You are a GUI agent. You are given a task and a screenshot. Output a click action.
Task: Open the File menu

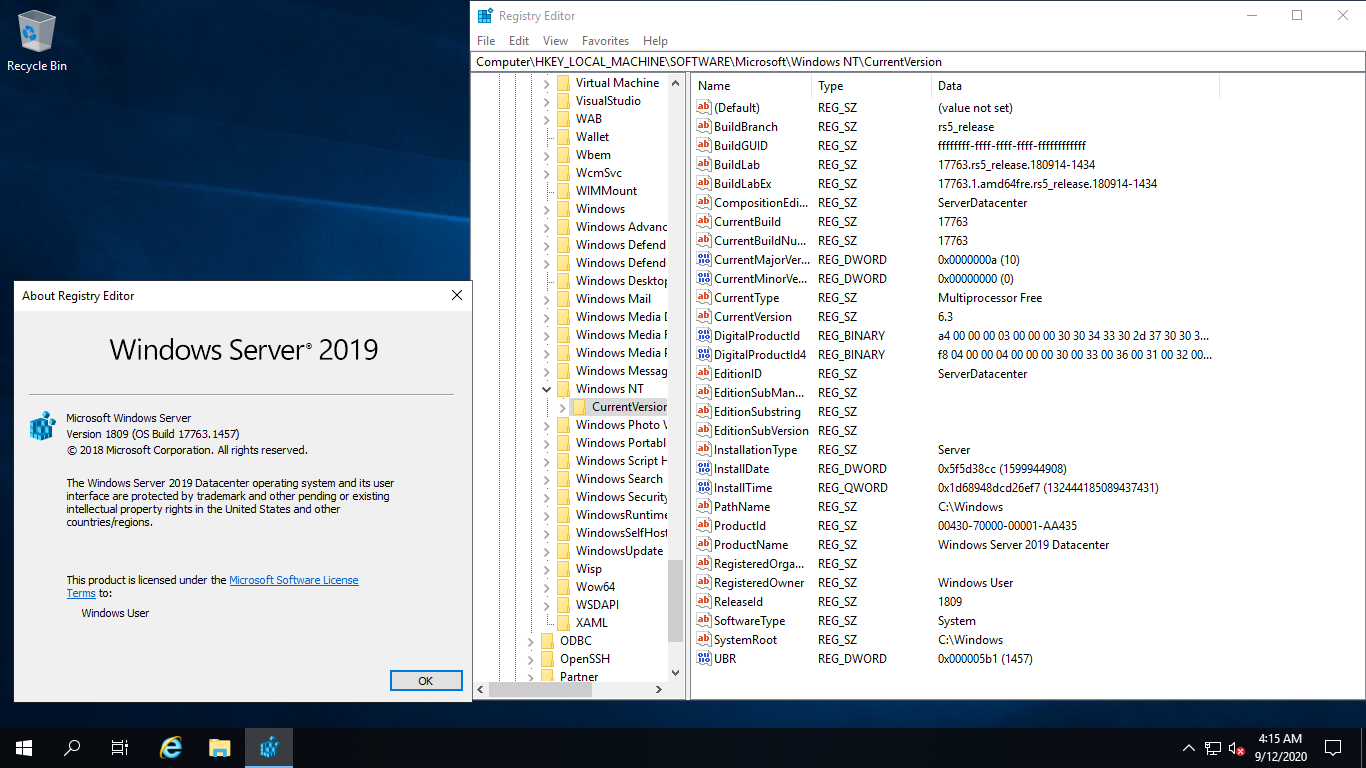pyautogui.click(x=486, y=41)
